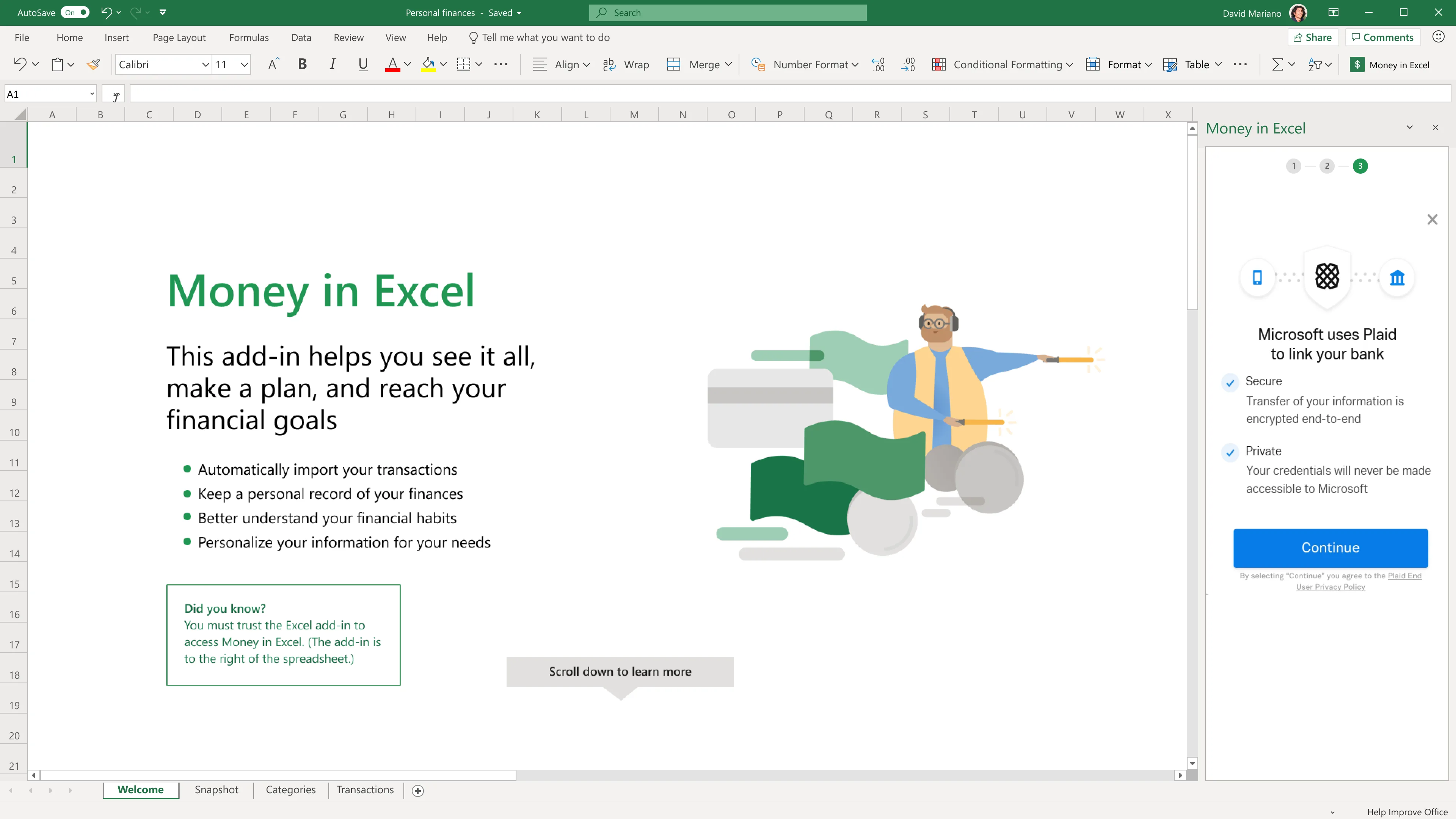The width and height of the screenshot is (1456, 819).
Task: Switch to the Transactions sheet tab
Action: tap(364, 789)
